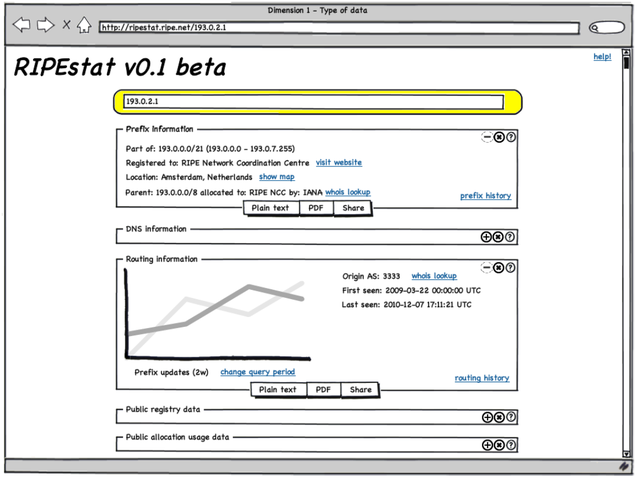The image size is (640, 481).
Task: Close the Routing information panel
Action: pos(498,268)
